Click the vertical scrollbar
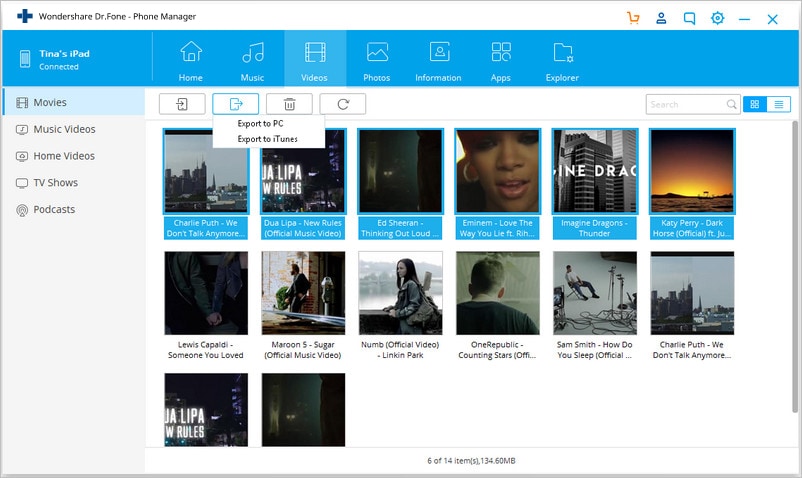This screenshot has width=802, height=478. click(794, 266)
